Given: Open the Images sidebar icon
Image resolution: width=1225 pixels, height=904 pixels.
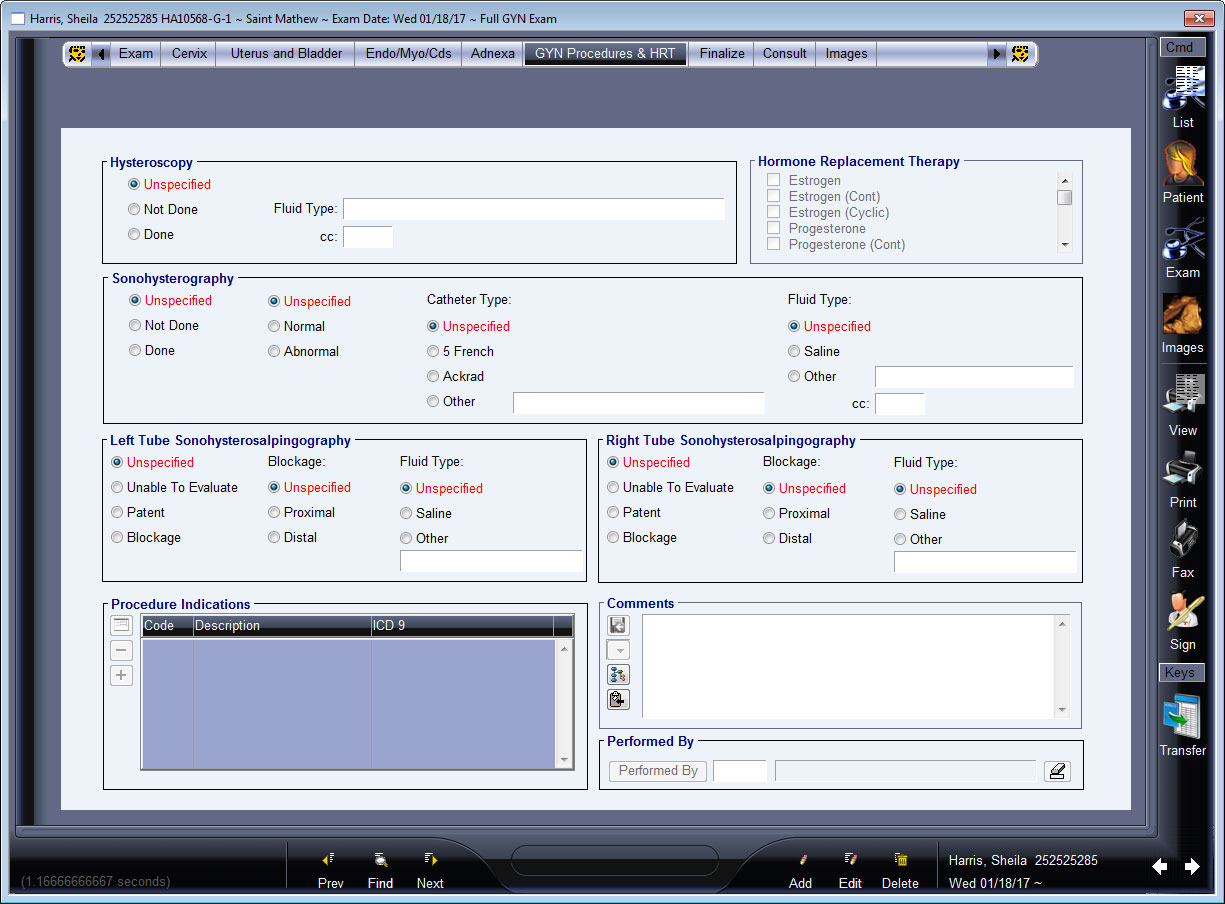Looking at the screenshot, I should click(x=1183, y=315).
